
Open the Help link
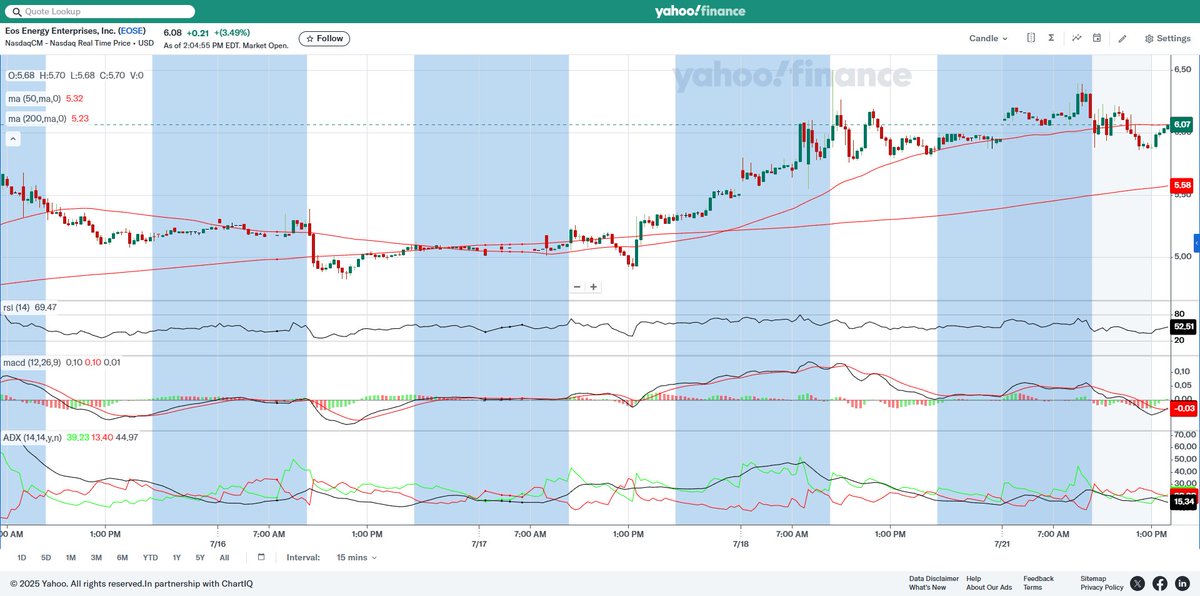[x=974, y=578]
